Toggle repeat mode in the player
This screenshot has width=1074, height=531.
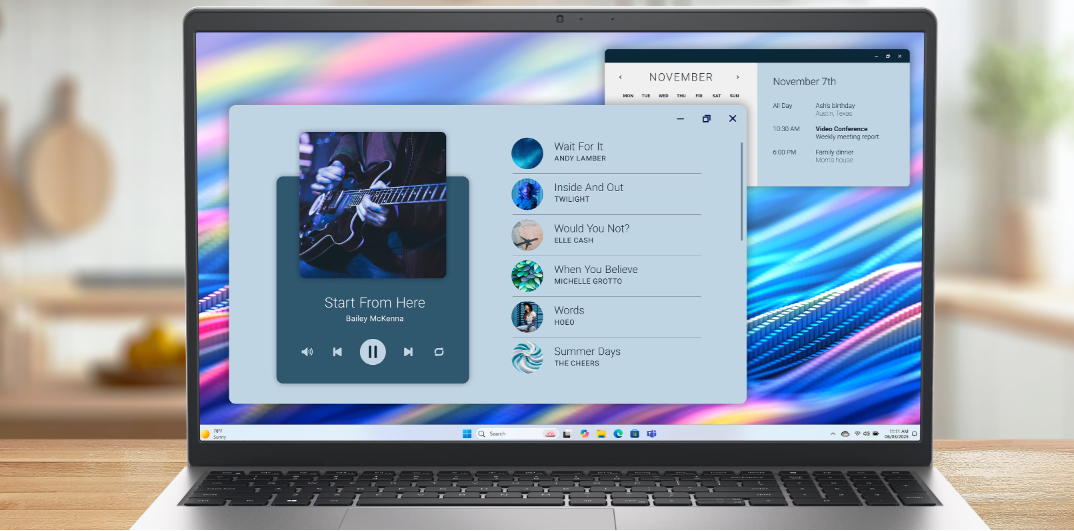pos(438,351)
